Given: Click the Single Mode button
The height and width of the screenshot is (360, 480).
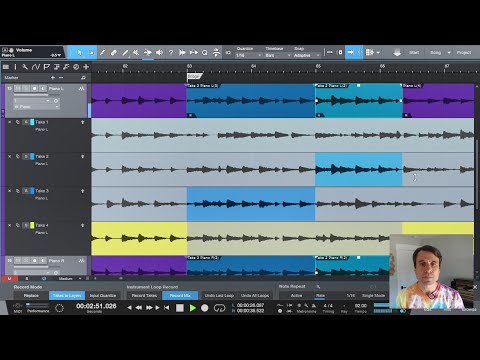Looking at the screenshot, I should [x=373, y=296].
